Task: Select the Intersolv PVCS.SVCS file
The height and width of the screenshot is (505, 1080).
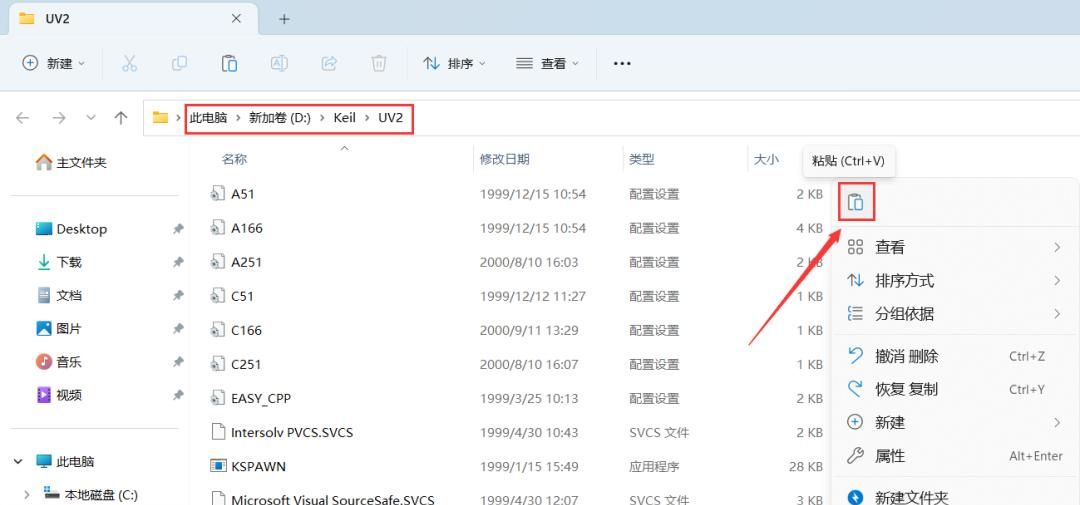Action: 292,433
